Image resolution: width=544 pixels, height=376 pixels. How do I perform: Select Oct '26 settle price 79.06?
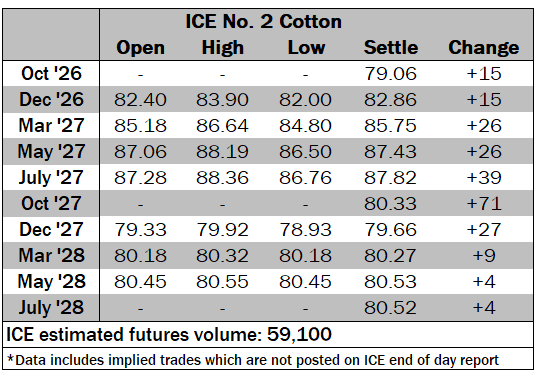click(x=390, y=74)
